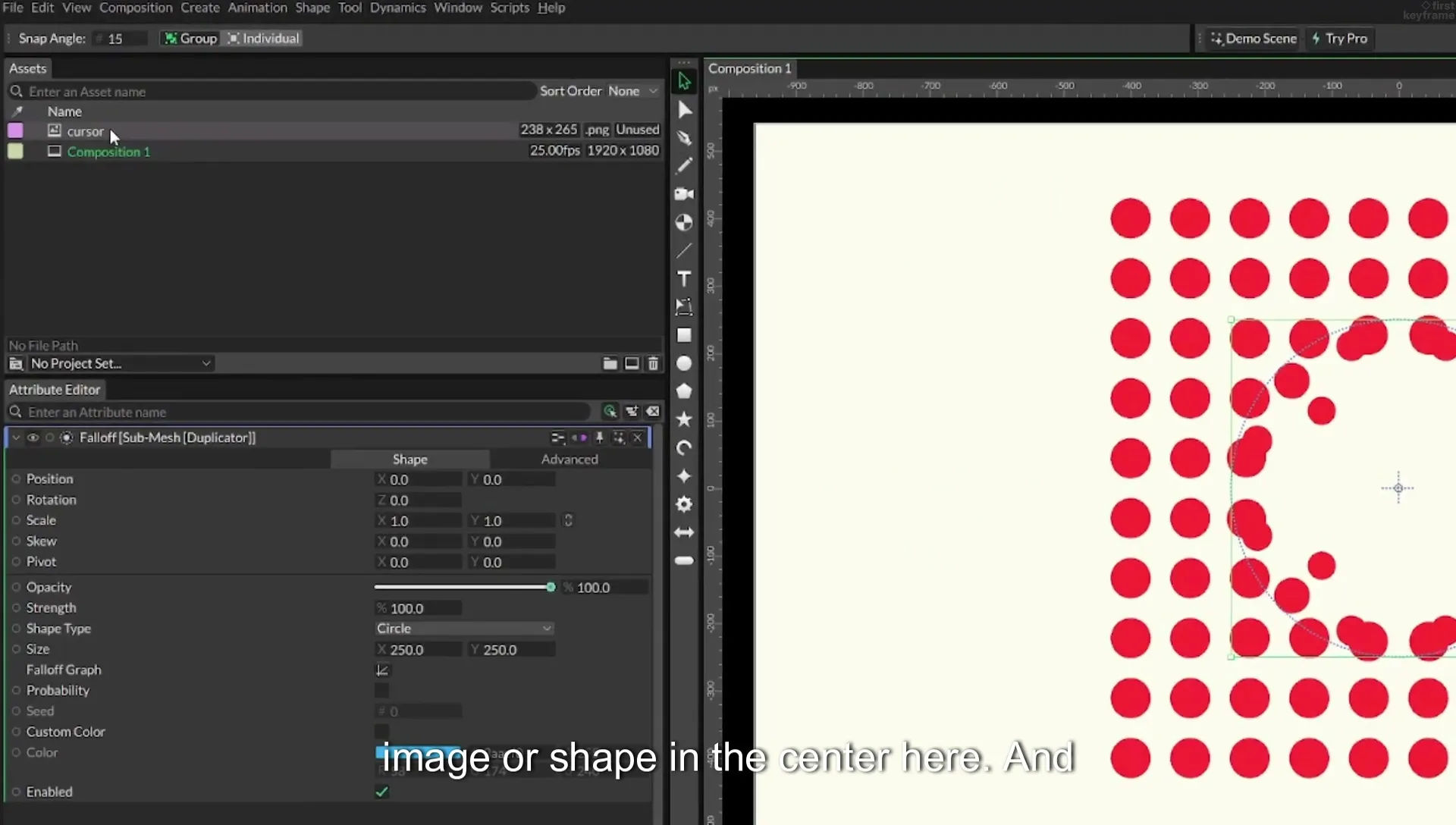Select the Cog shape tool
This screenshot has width=1456, height=825.
coord(684,504)
